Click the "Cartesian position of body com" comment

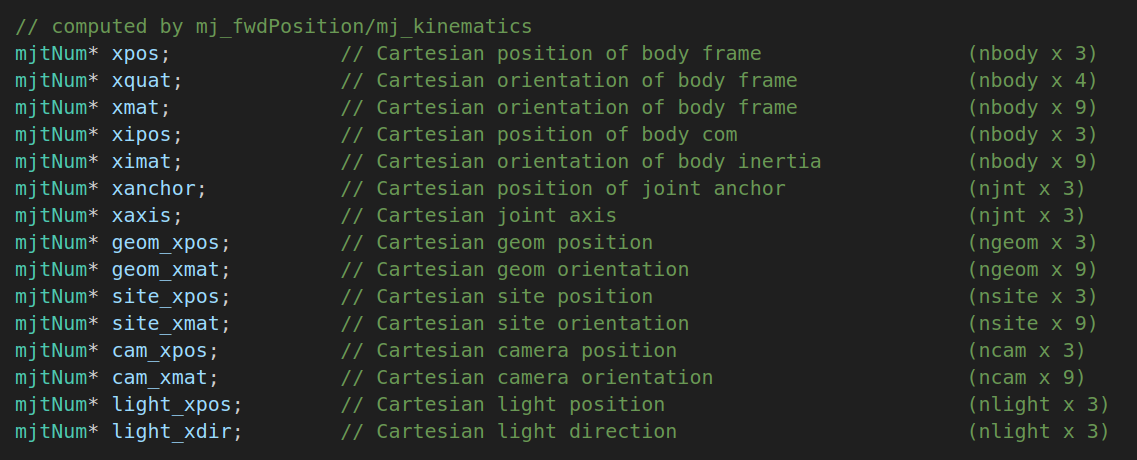(539, 134)
